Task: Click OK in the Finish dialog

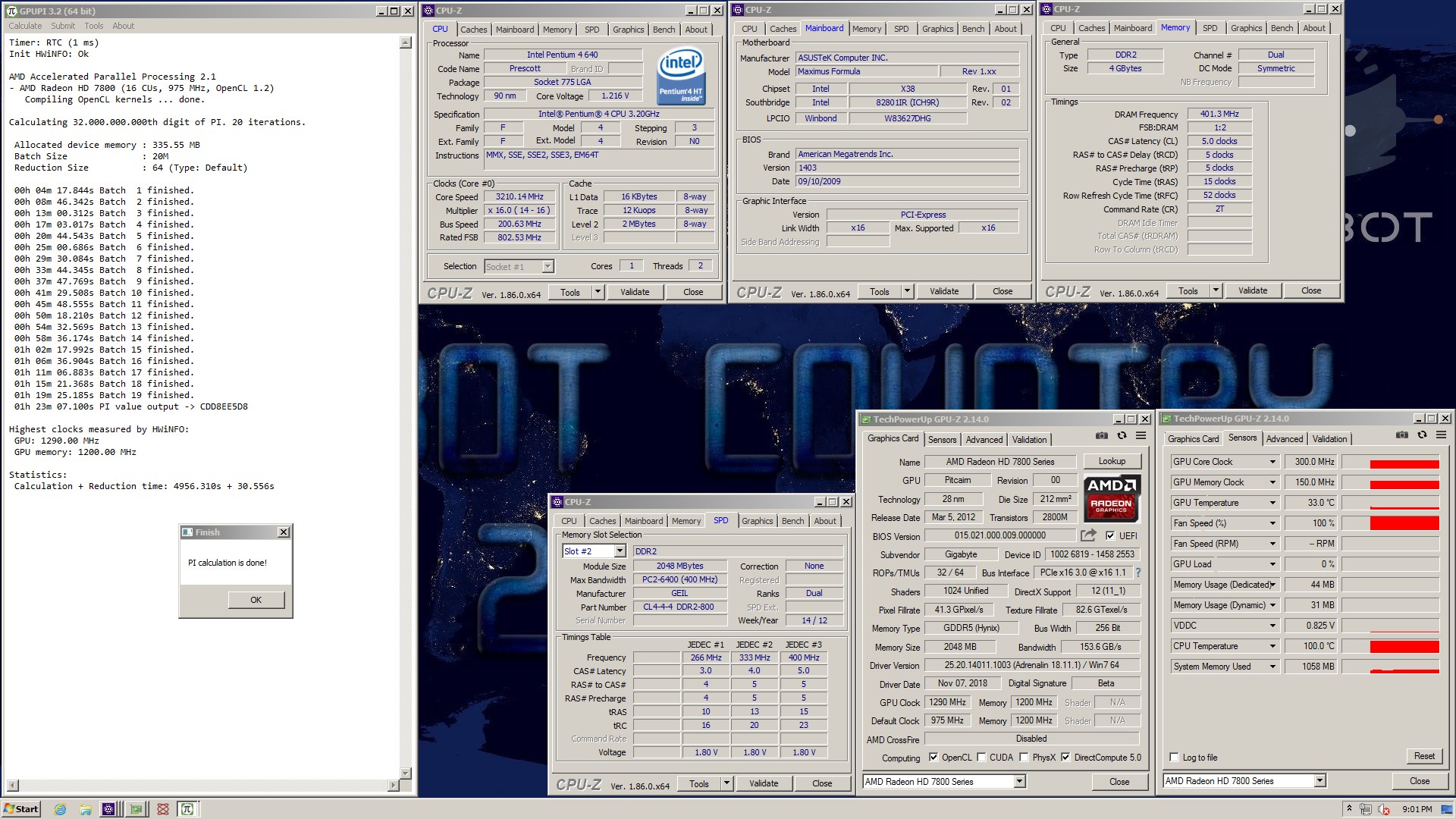Action: click(x=256, y=600)
